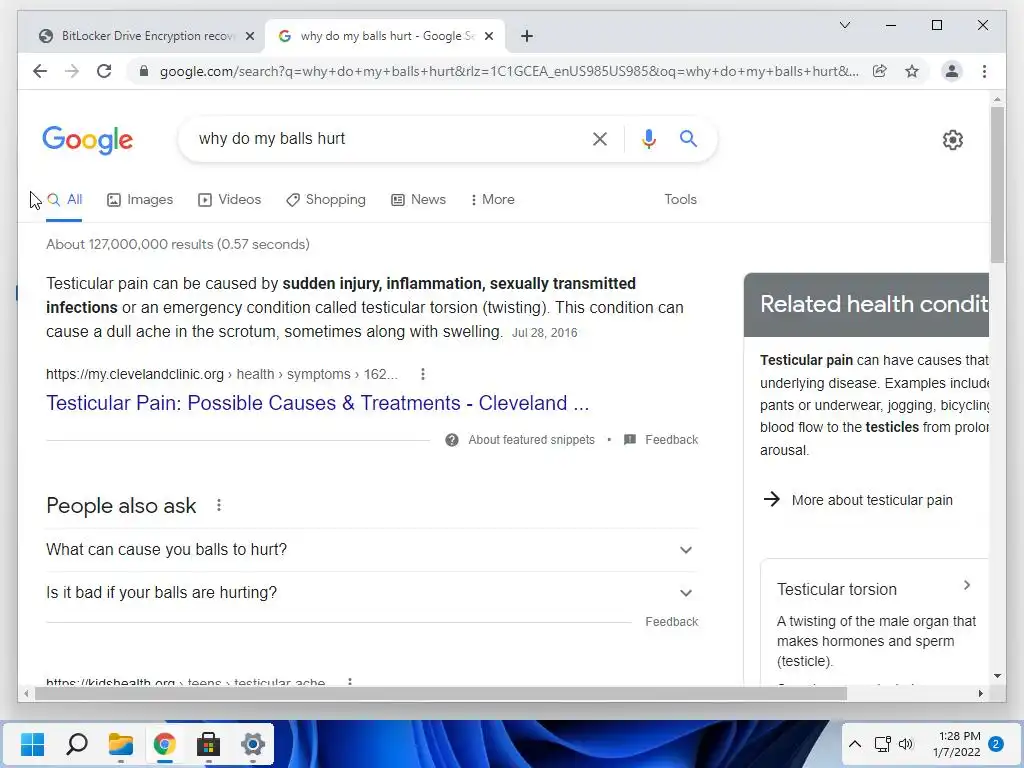Open Testicular Pain Cleveland Clinic link
The width and height of the screenshot is (1024, 768).
coord(317,403)
